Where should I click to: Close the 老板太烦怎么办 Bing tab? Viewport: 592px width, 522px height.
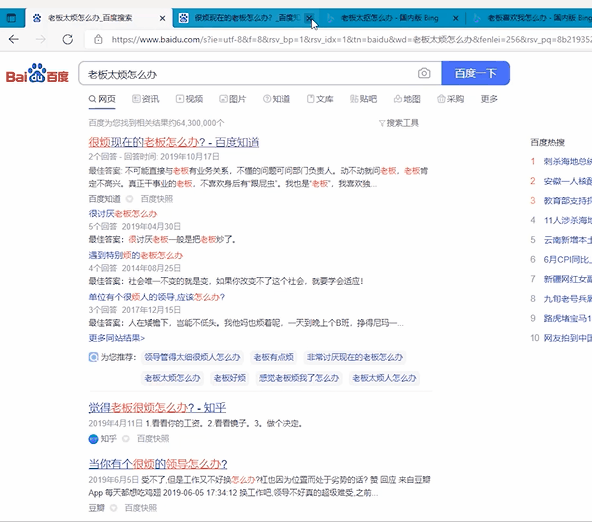click(x=456, y=18)
